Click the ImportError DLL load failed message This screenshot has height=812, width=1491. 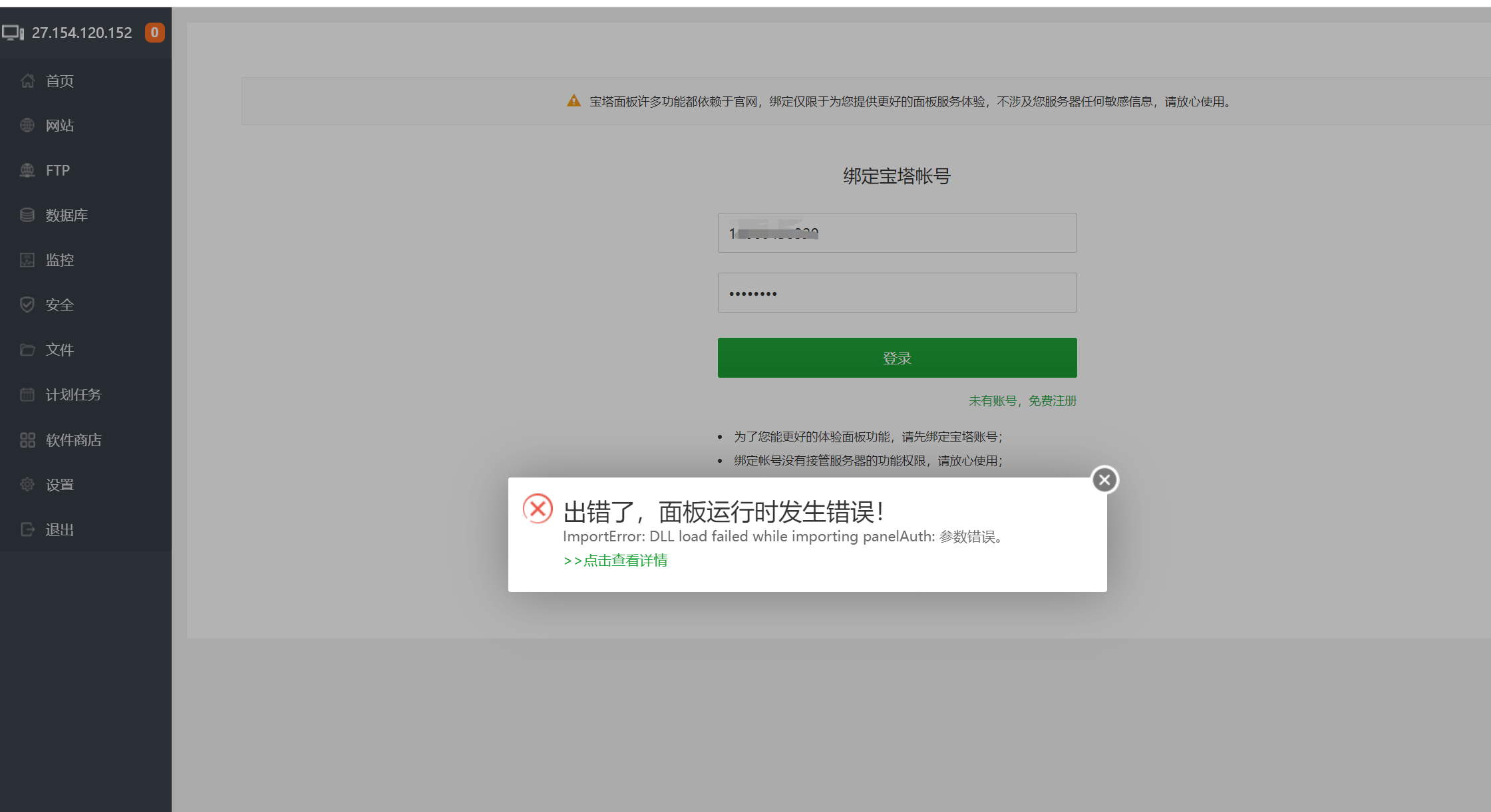tap(783, 537)
